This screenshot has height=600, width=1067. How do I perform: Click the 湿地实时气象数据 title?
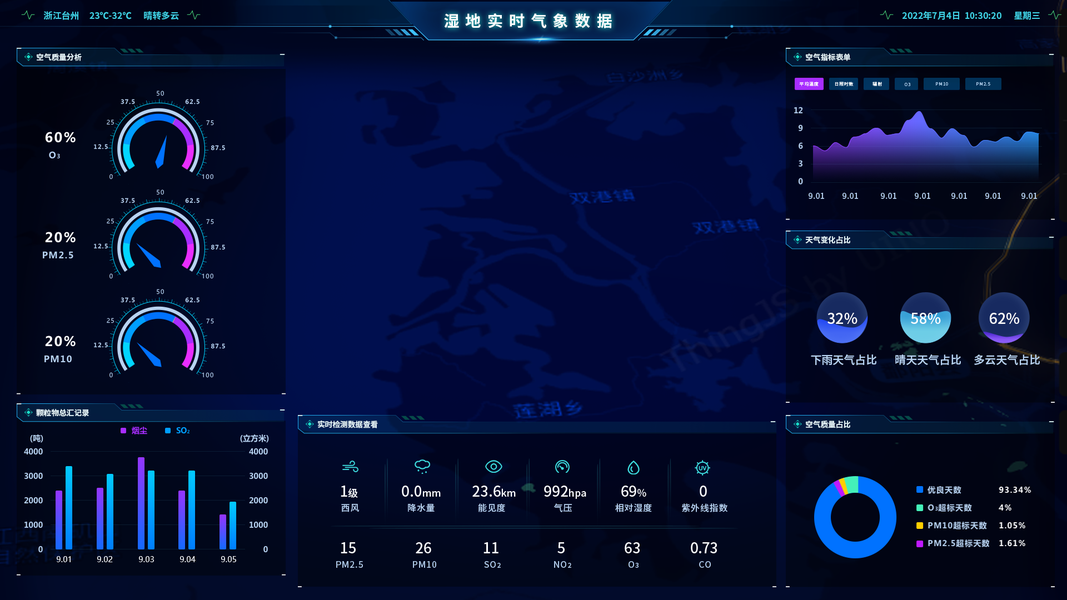click(529, 21)
